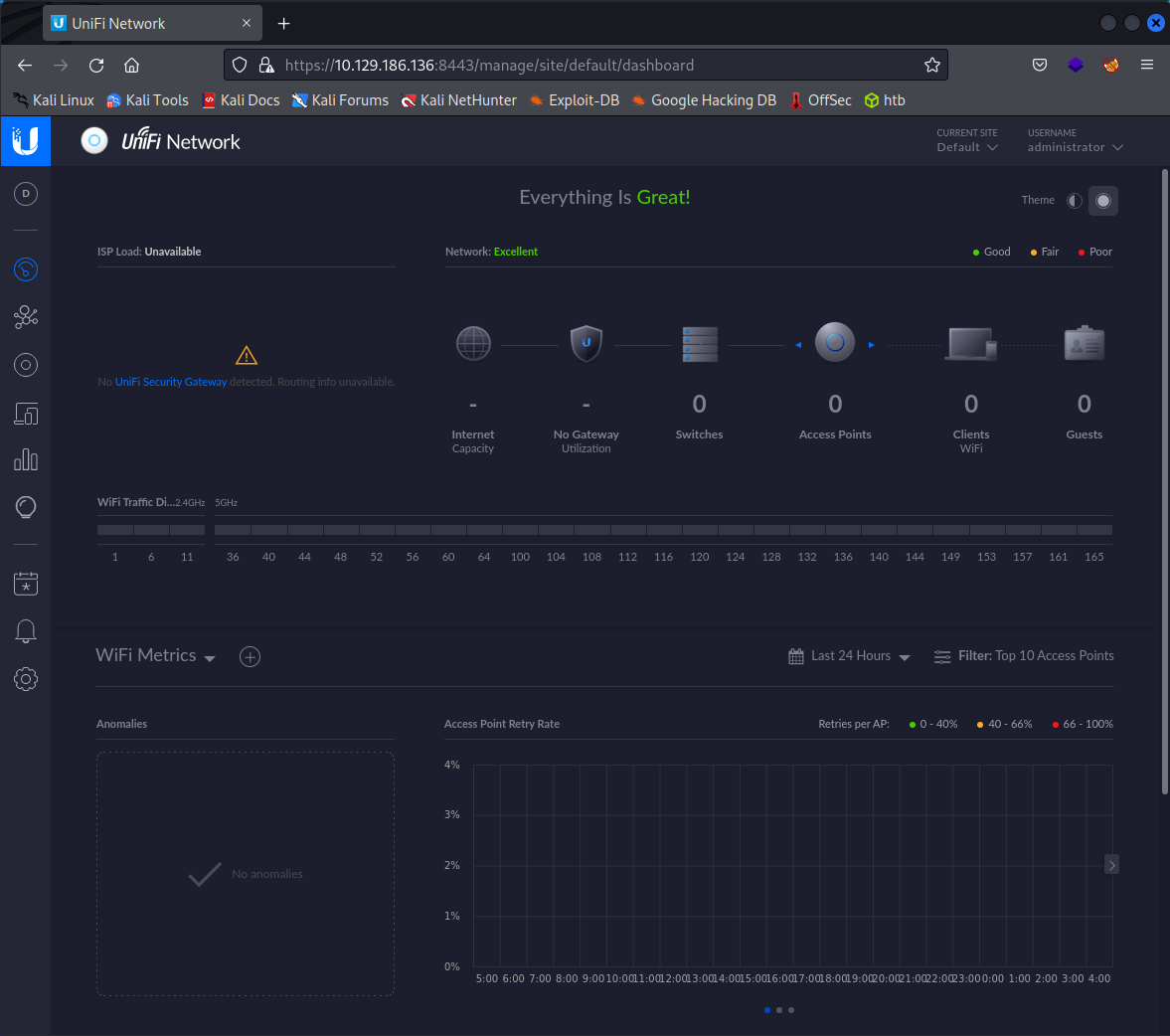Click the add widget plus icon
The image size is (1170, 1036).
251,656
